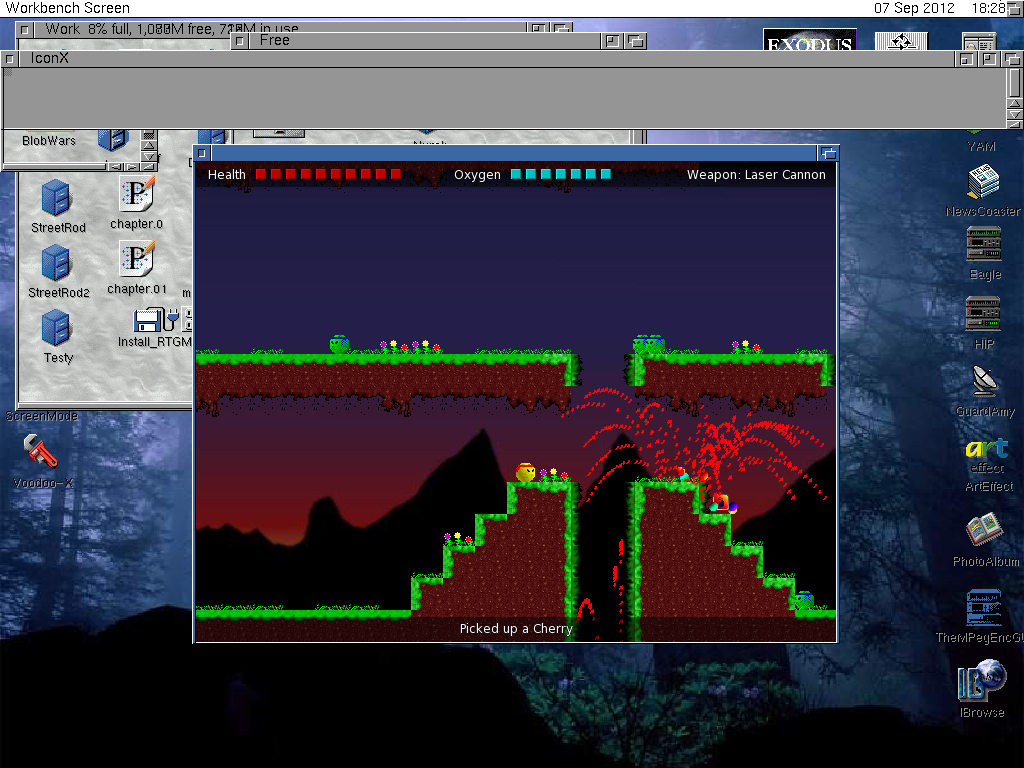Close the game window
1024x768 pixels.
pos(202,153)
